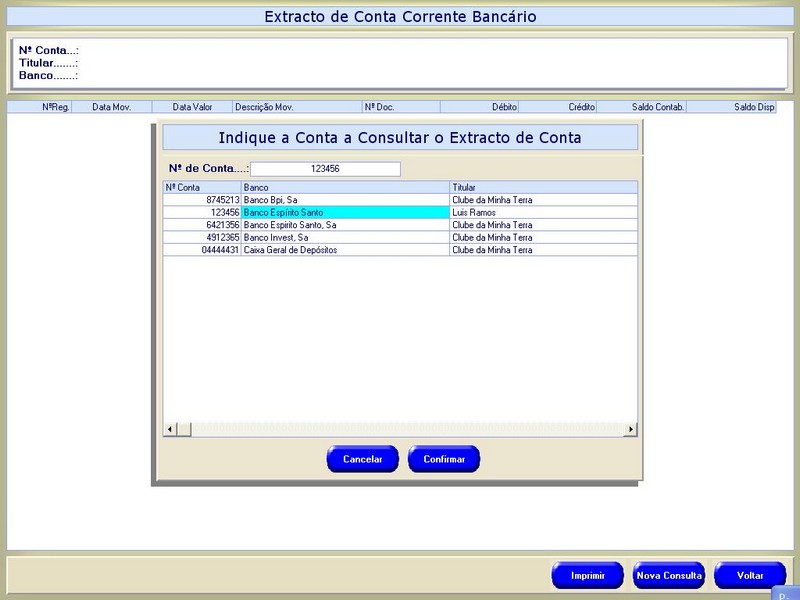Go back with the Voltar button
800x600 pixels.
point(750,576)
